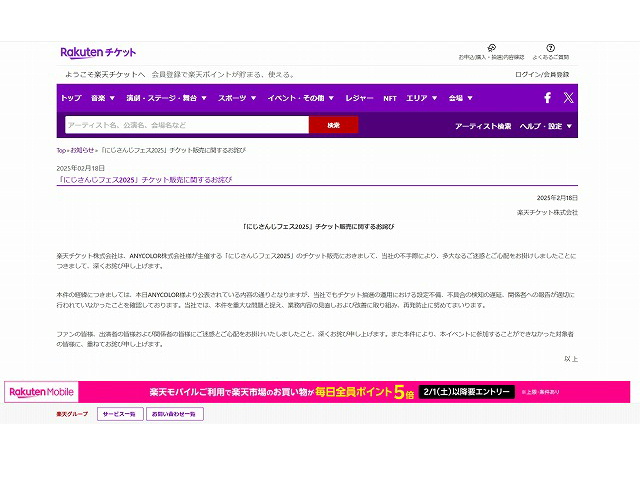Open the X social icon link
Image resolution: width=640 pixels, height=480 pixels.
click(x=569, y=98)
